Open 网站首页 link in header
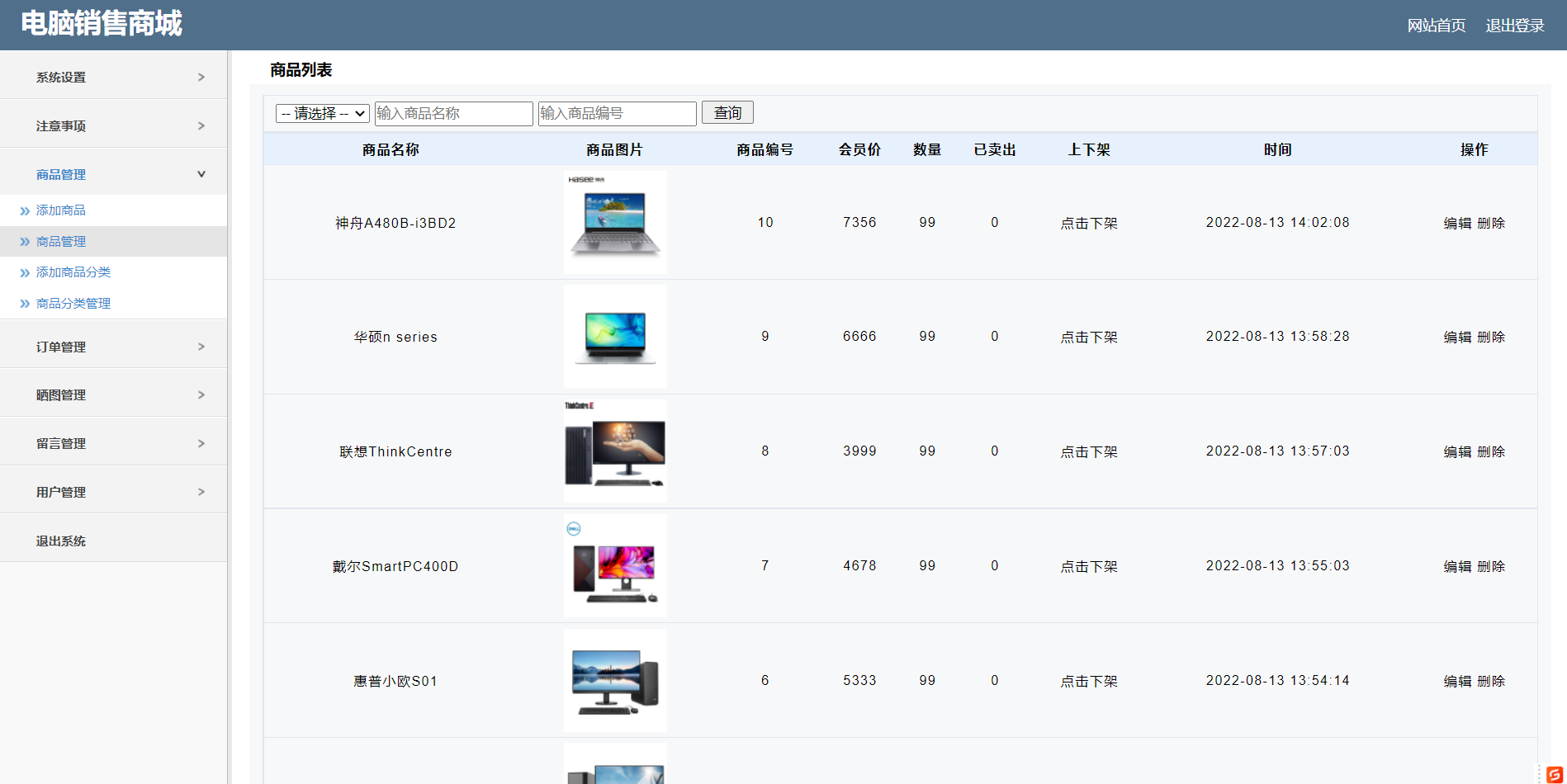This screenshot has width=1567, height=784. point(1437,26)
